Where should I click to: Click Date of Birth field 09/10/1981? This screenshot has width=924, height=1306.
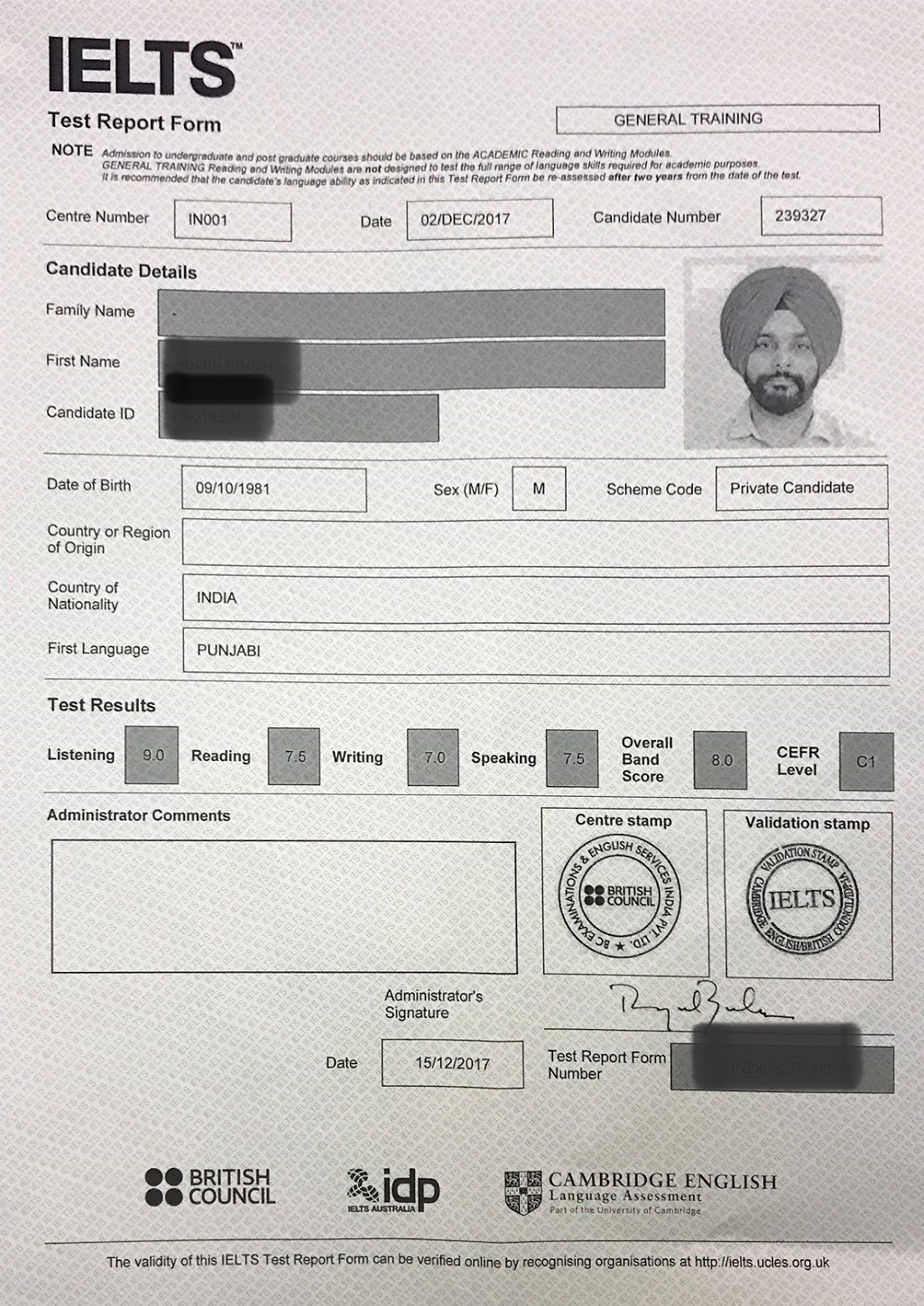274,488
